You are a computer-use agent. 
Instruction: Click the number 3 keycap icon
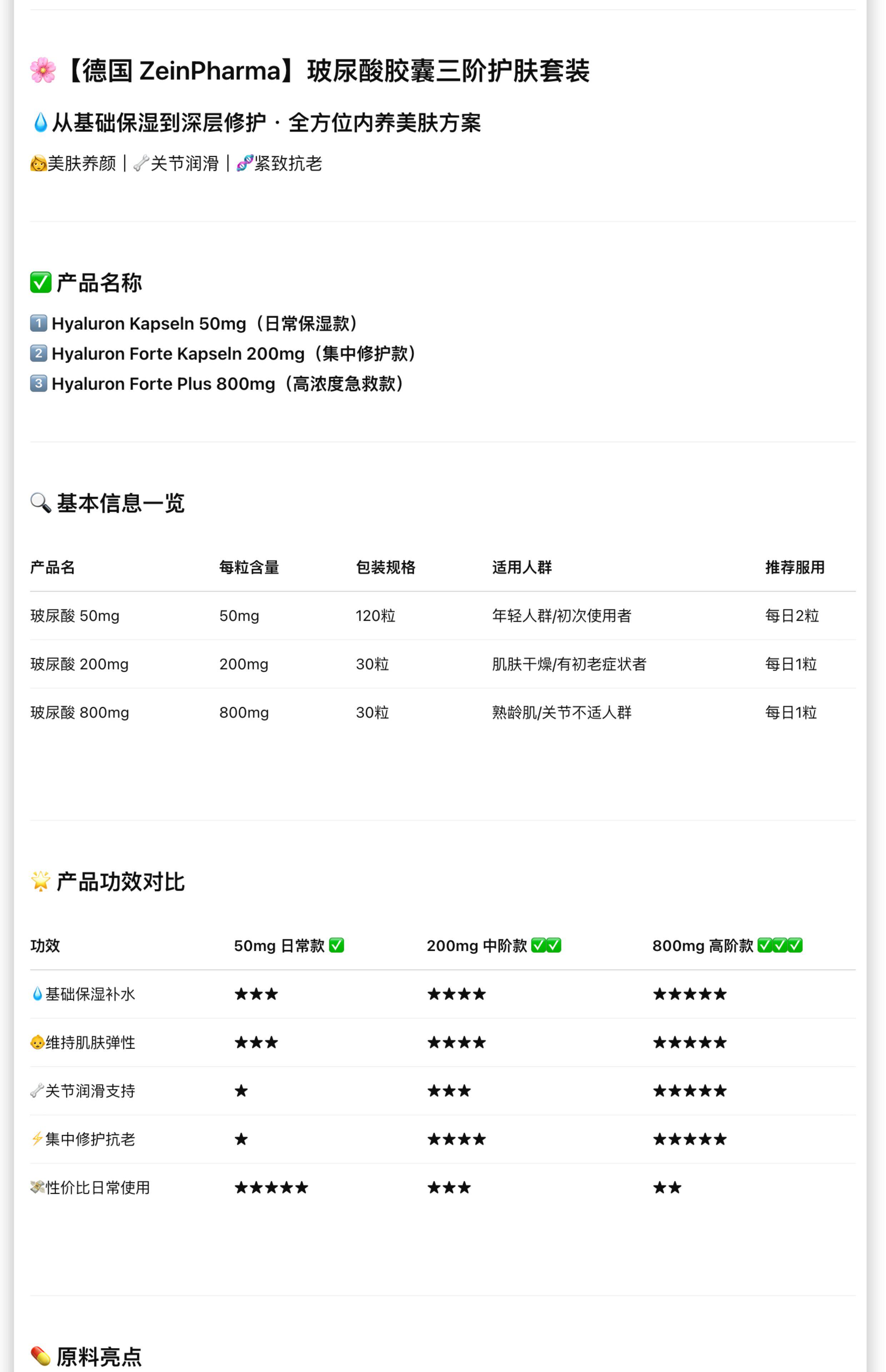[39, 383]
